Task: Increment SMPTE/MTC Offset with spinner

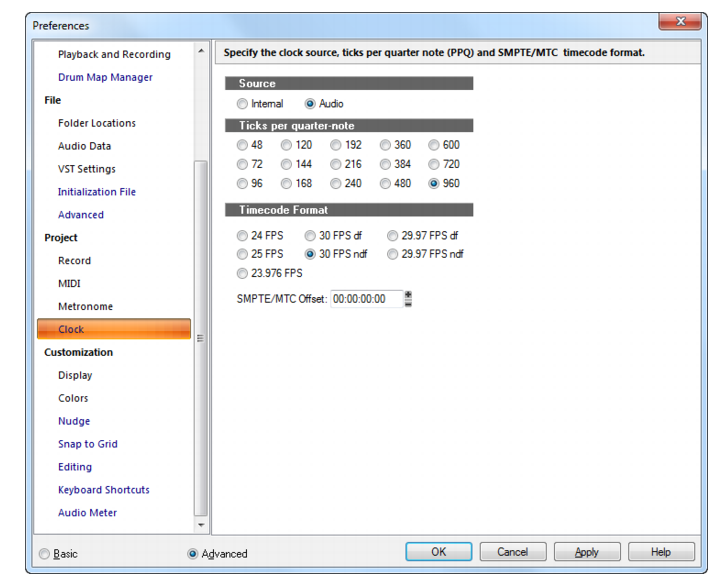Action: (408, 294)
